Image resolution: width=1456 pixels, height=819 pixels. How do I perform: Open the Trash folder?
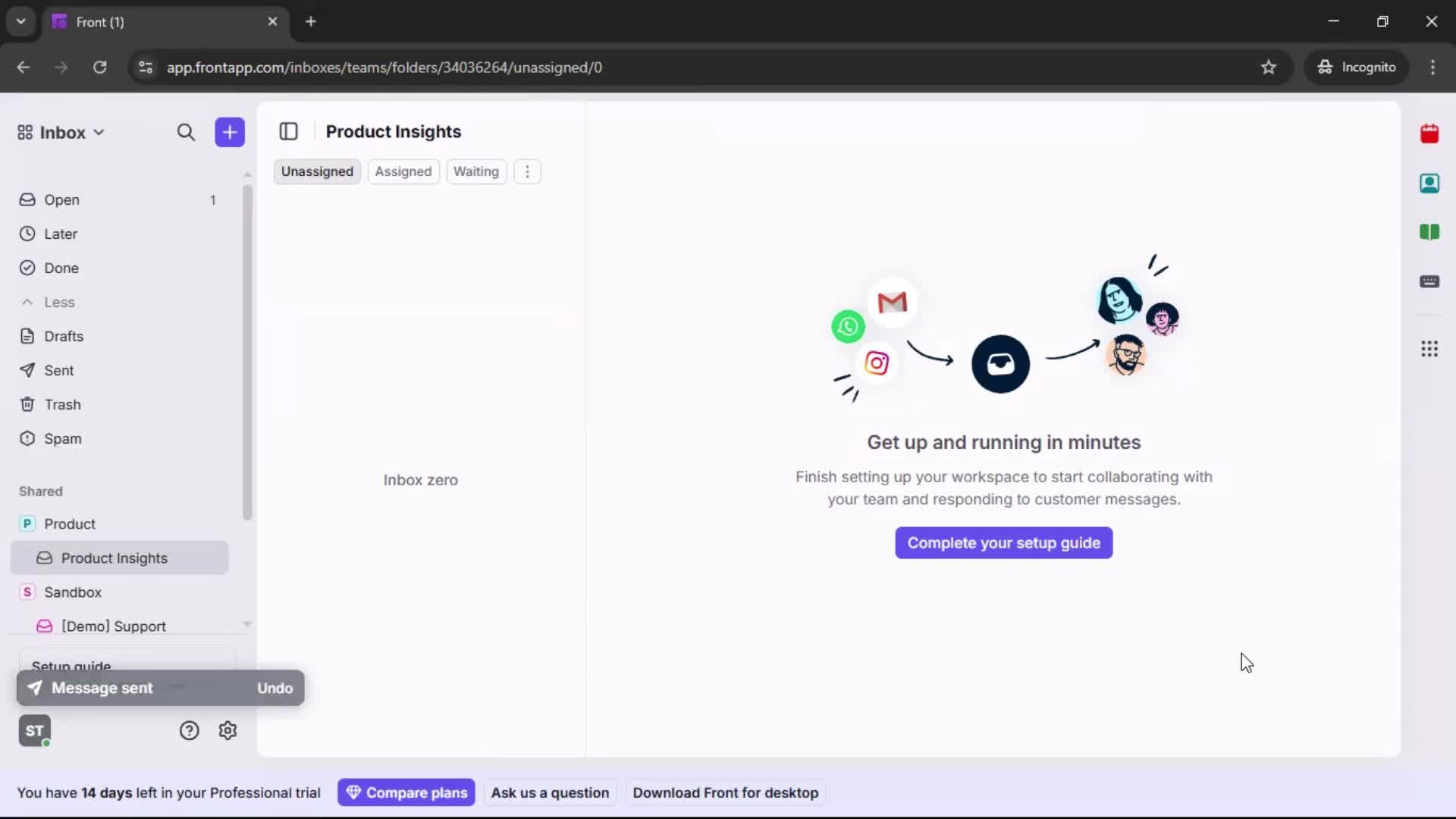pyautogui.click(x=63, y=404)
